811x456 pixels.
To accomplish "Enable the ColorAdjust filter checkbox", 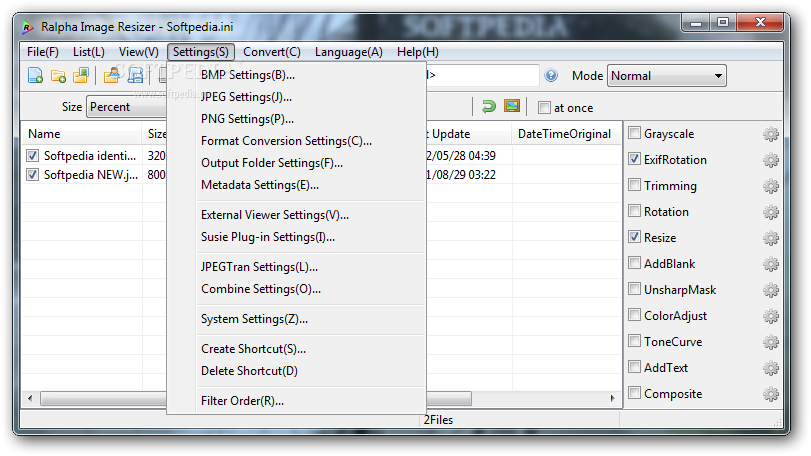I will click(x=634, y=314).
